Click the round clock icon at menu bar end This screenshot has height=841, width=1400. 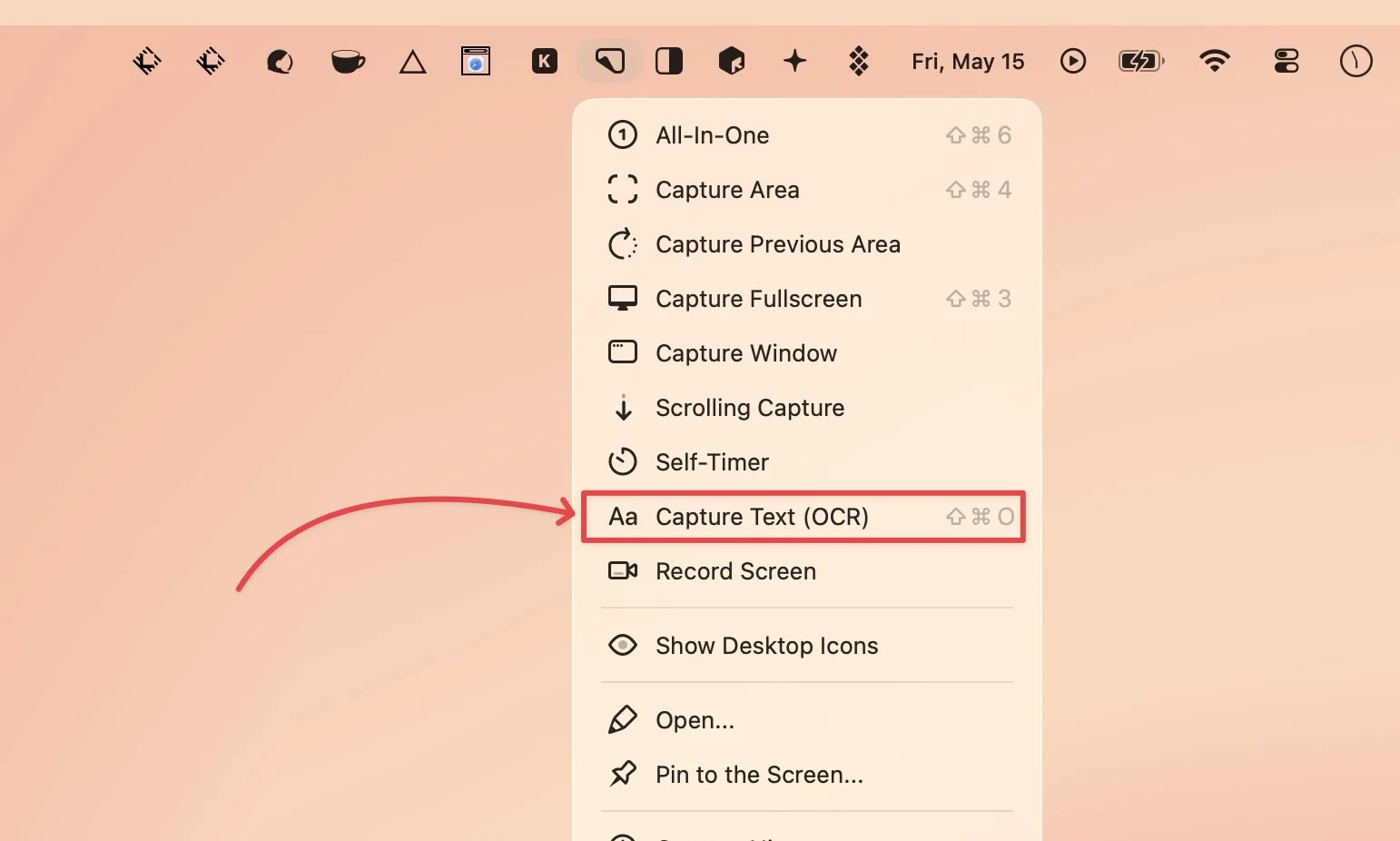click(x=1356, y=61)
